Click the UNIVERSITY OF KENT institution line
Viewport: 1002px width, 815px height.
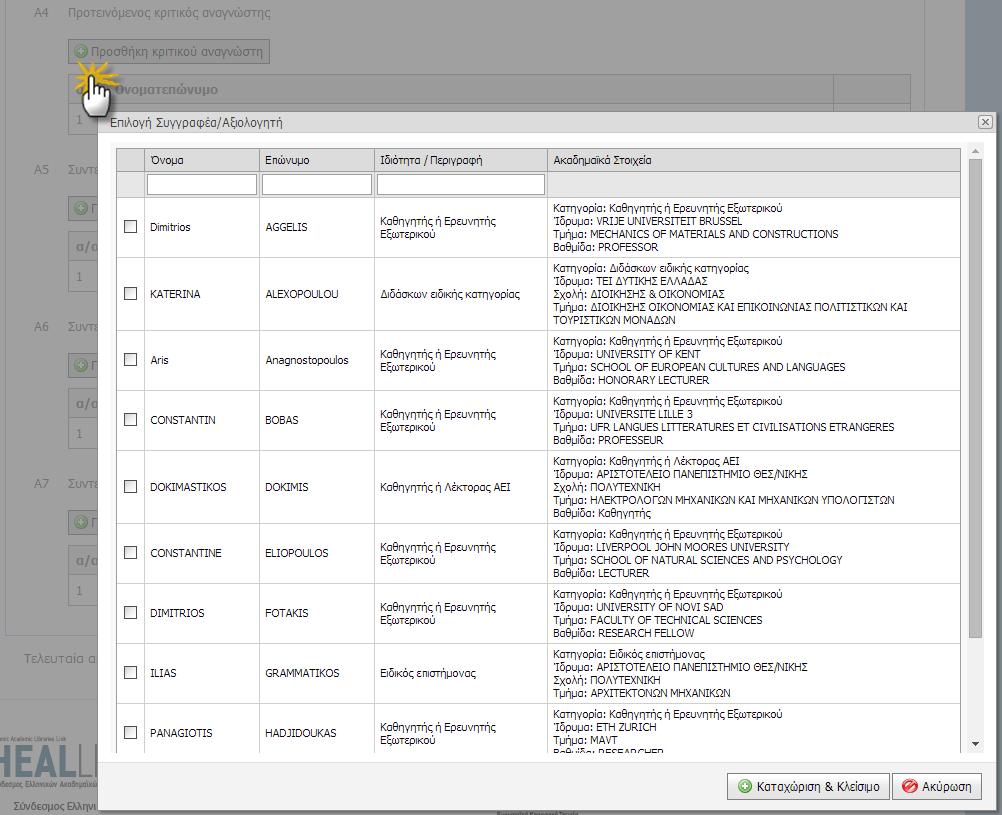[x=626, y=354]
